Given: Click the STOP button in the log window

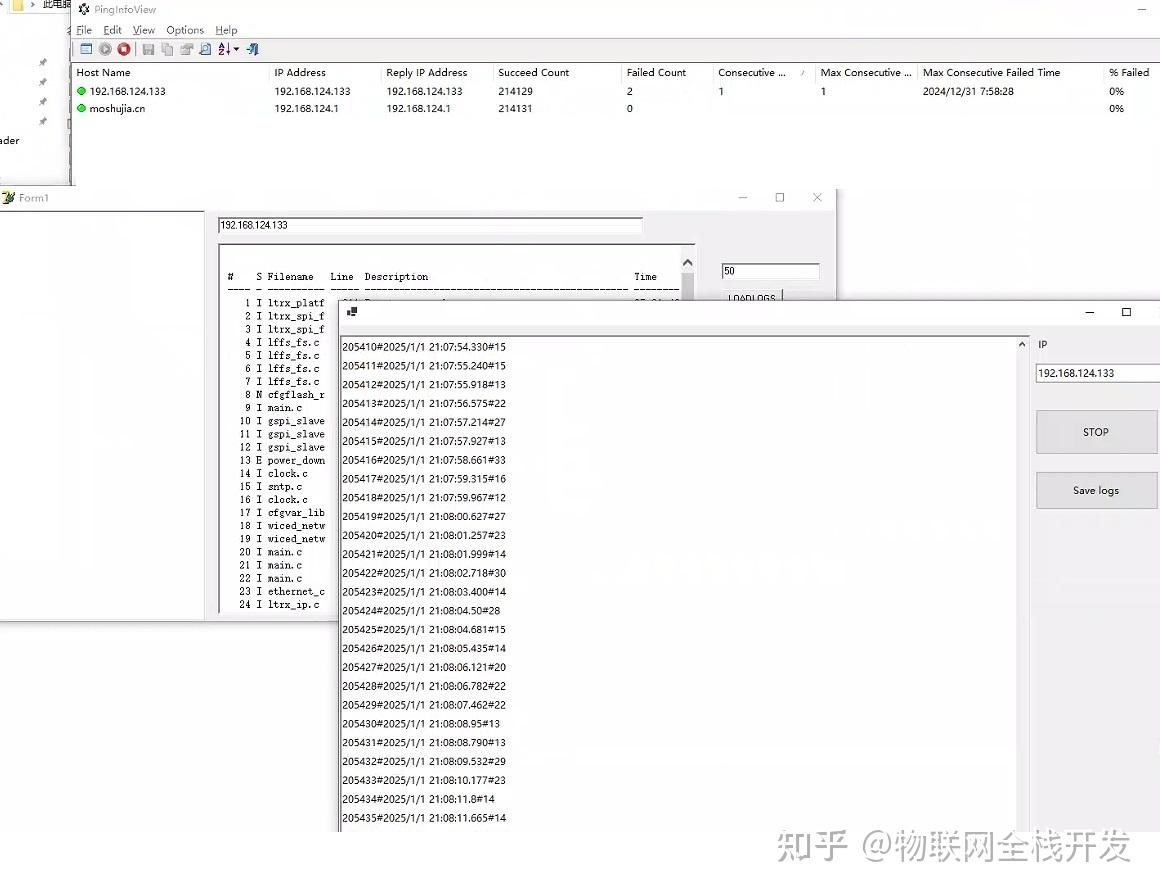Looking at the screenshot, I should coord(1096,432).
